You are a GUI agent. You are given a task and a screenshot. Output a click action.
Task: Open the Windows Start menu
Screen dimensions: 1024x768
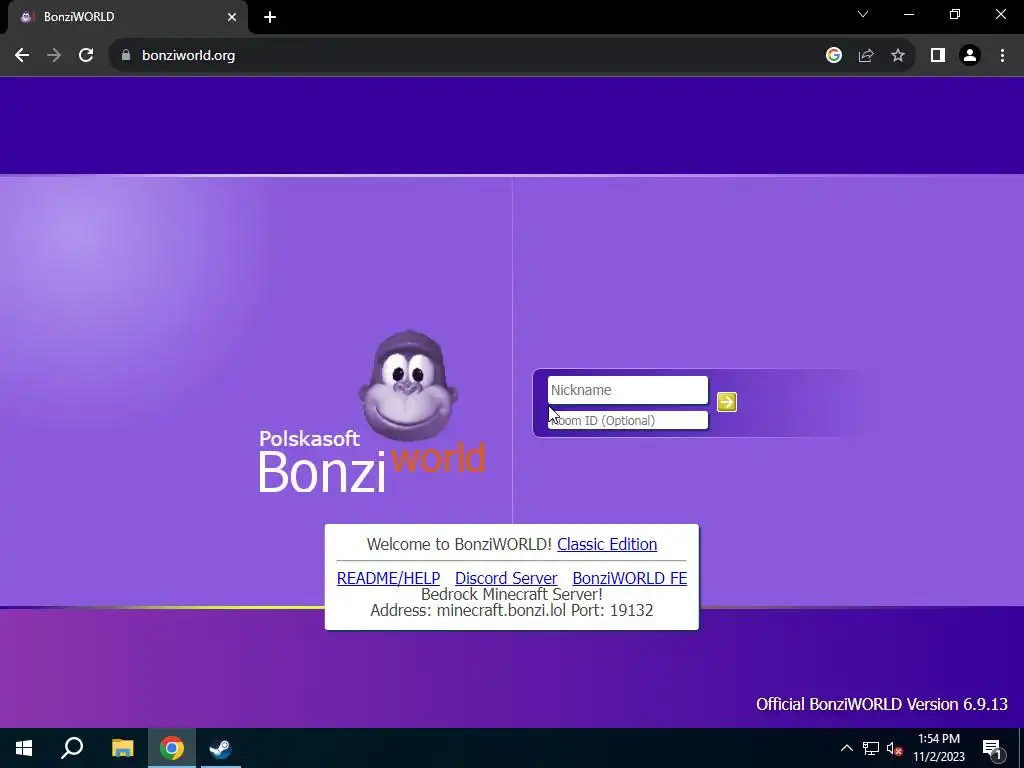point(24,748)
